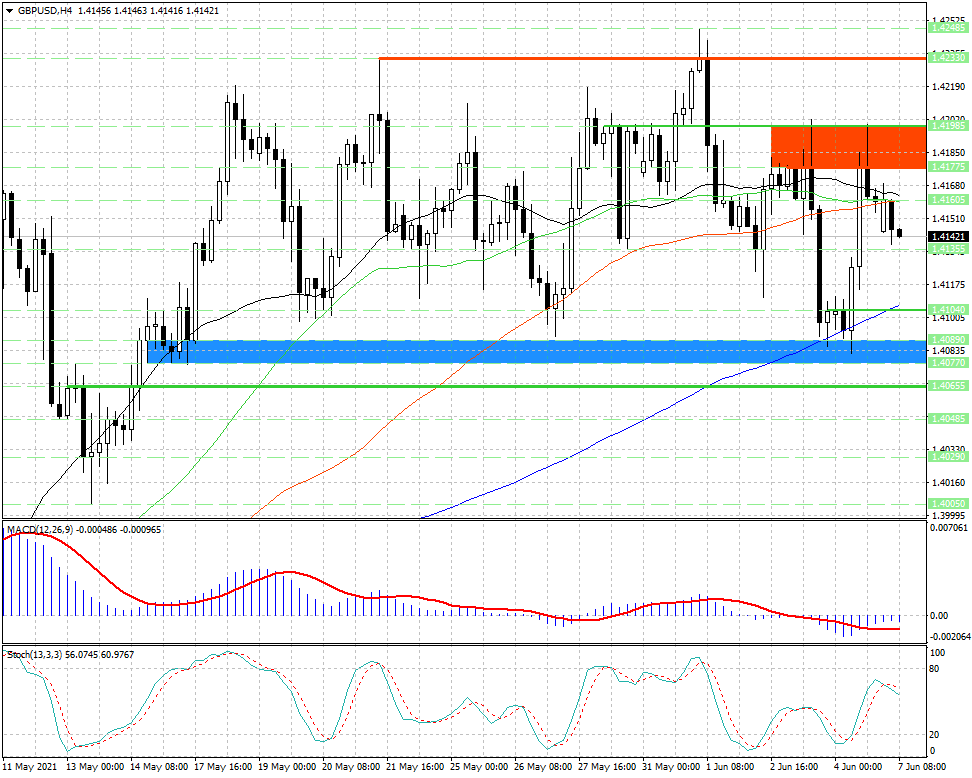Click the 19 May 00:00 time label
The height and width of the screenshot is (778, 972).
point(287,767)
